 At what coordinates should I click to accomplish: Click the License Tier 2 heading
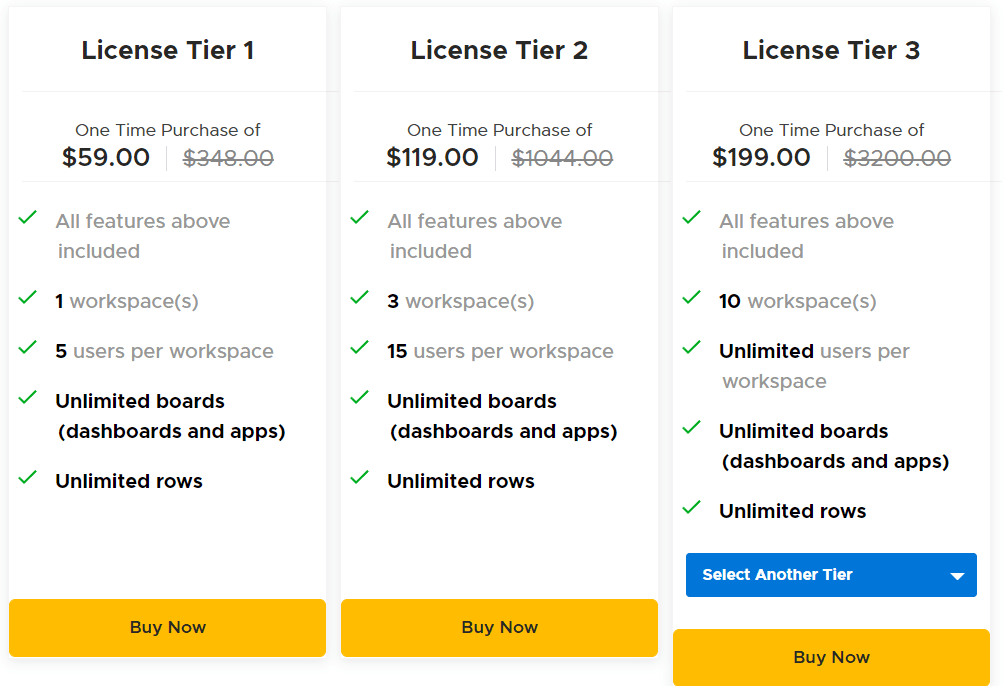499,50
